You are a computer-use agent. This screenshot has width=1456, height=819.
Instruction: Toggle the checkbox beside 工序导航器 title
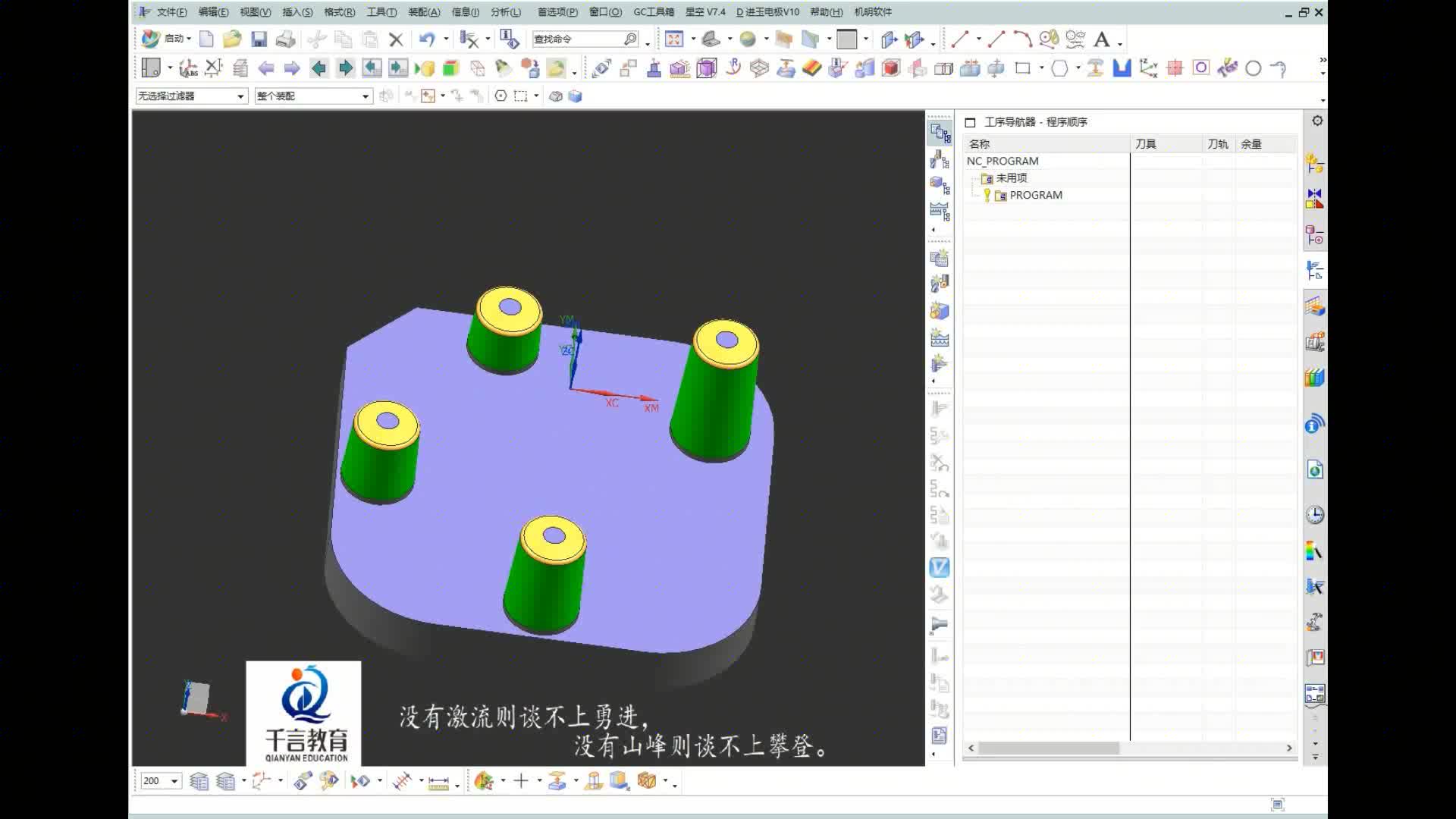(970, 122)
